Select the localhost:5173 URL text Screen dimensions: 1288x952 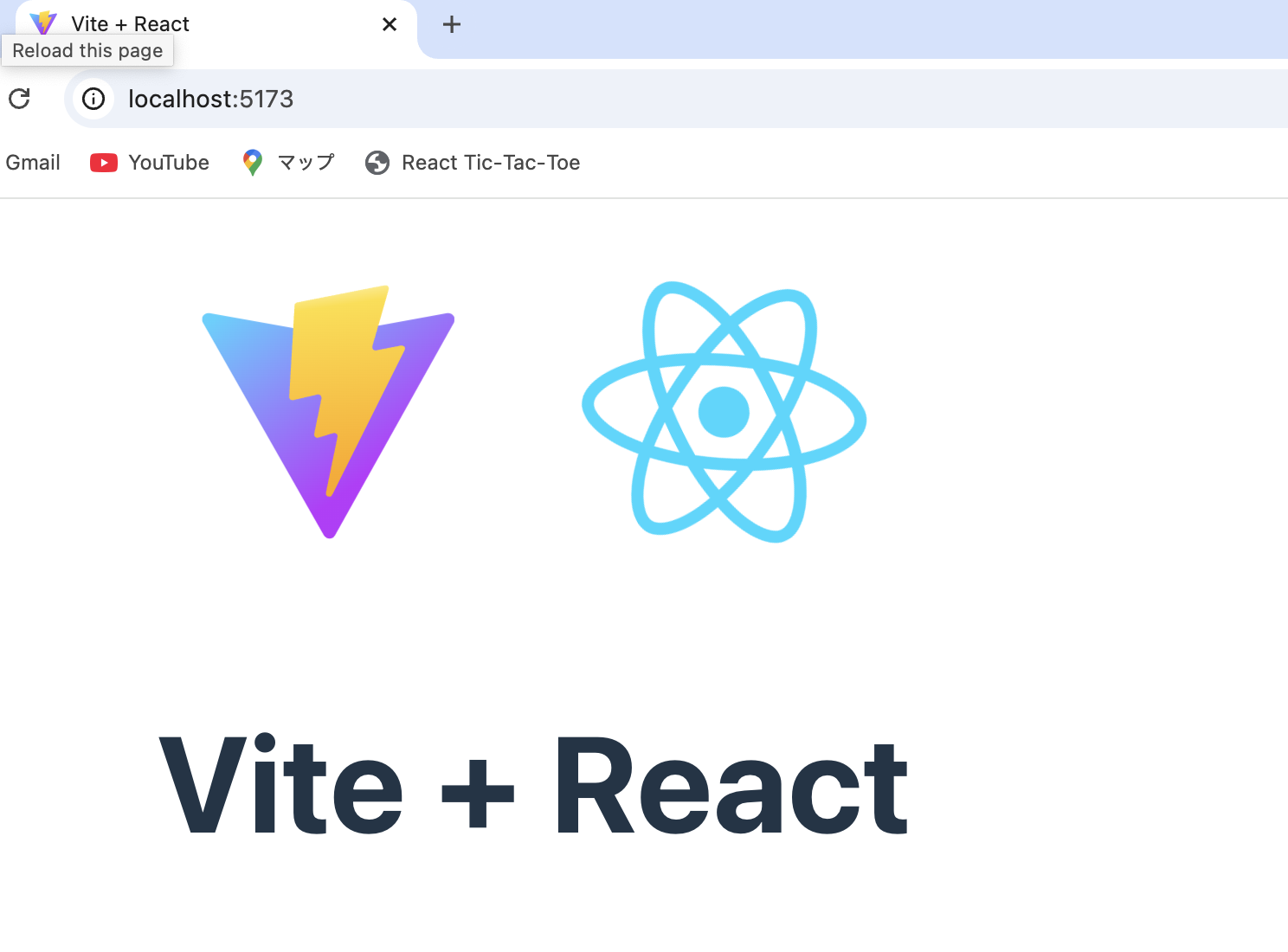pyautogui.click(x=210, y=99)
